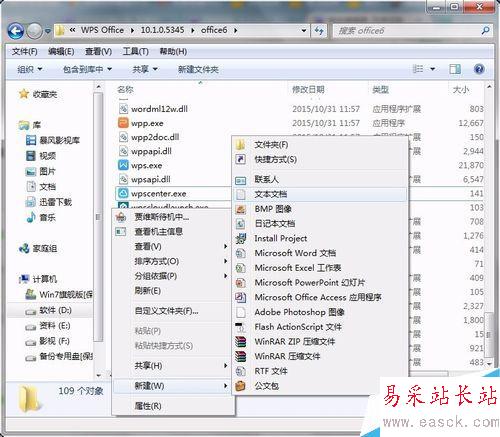The width and height of the screenshot is (500, 437).
Task: Click the Back navigation arrow
Action: pos(15,31)
